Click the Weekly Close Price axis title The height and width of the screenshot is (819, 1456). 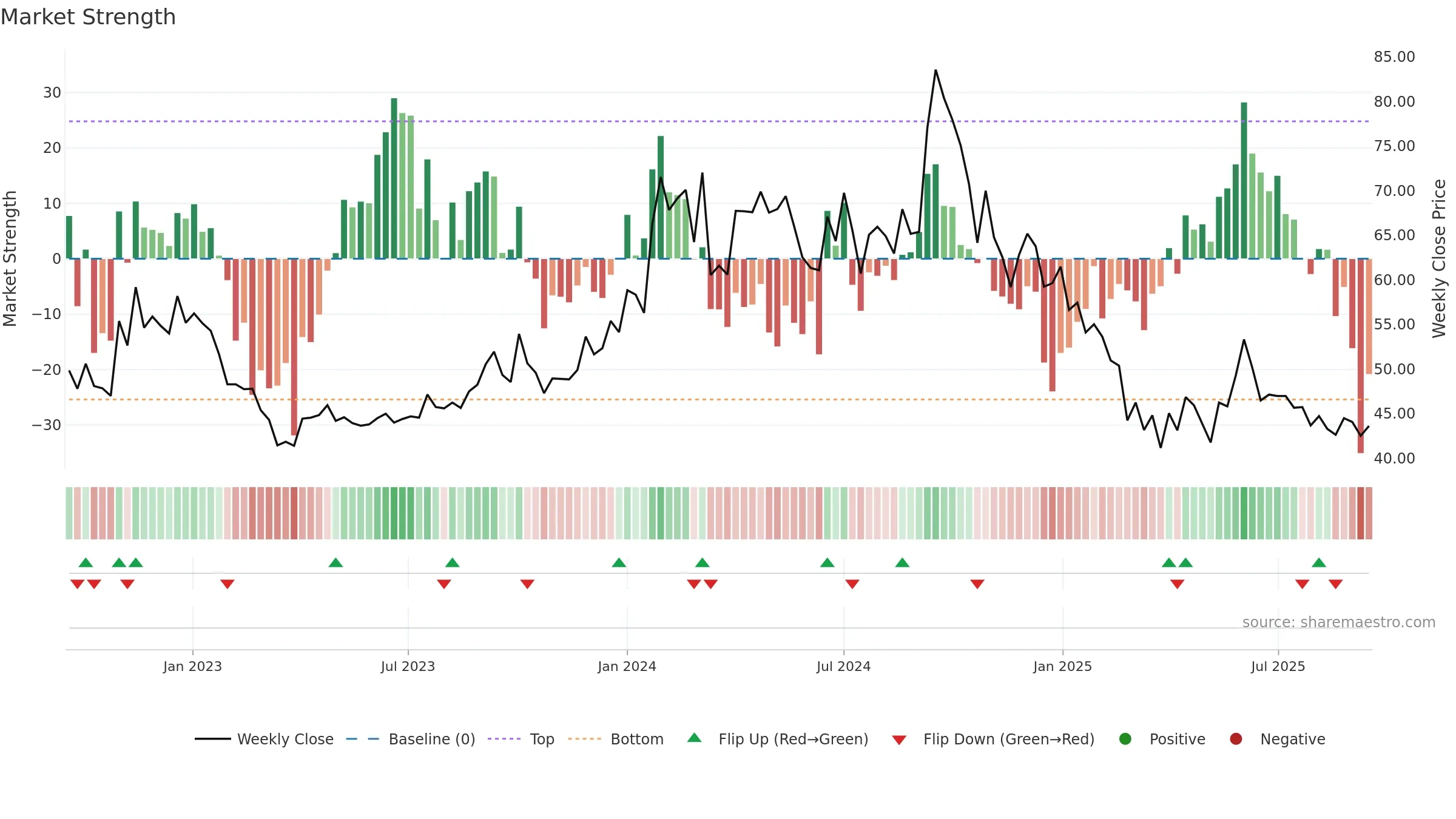coord(1439,258)
